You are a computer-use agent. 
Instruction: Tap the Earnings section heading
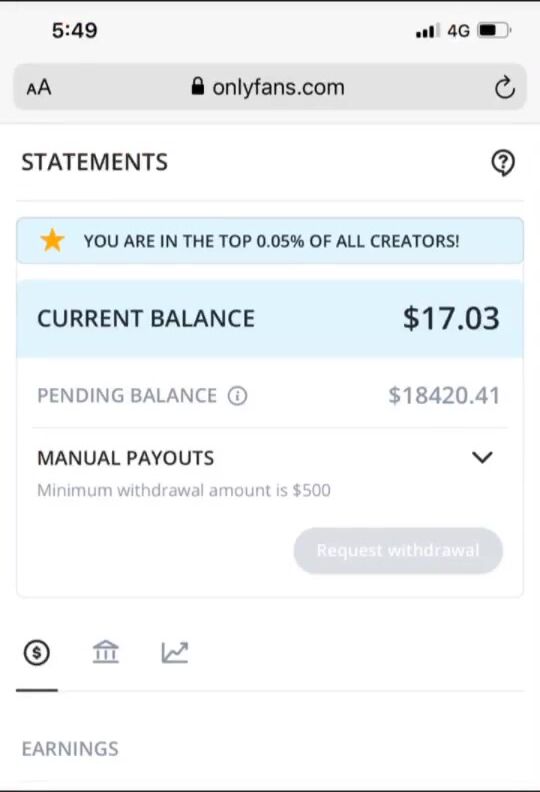tap(70, 749)
